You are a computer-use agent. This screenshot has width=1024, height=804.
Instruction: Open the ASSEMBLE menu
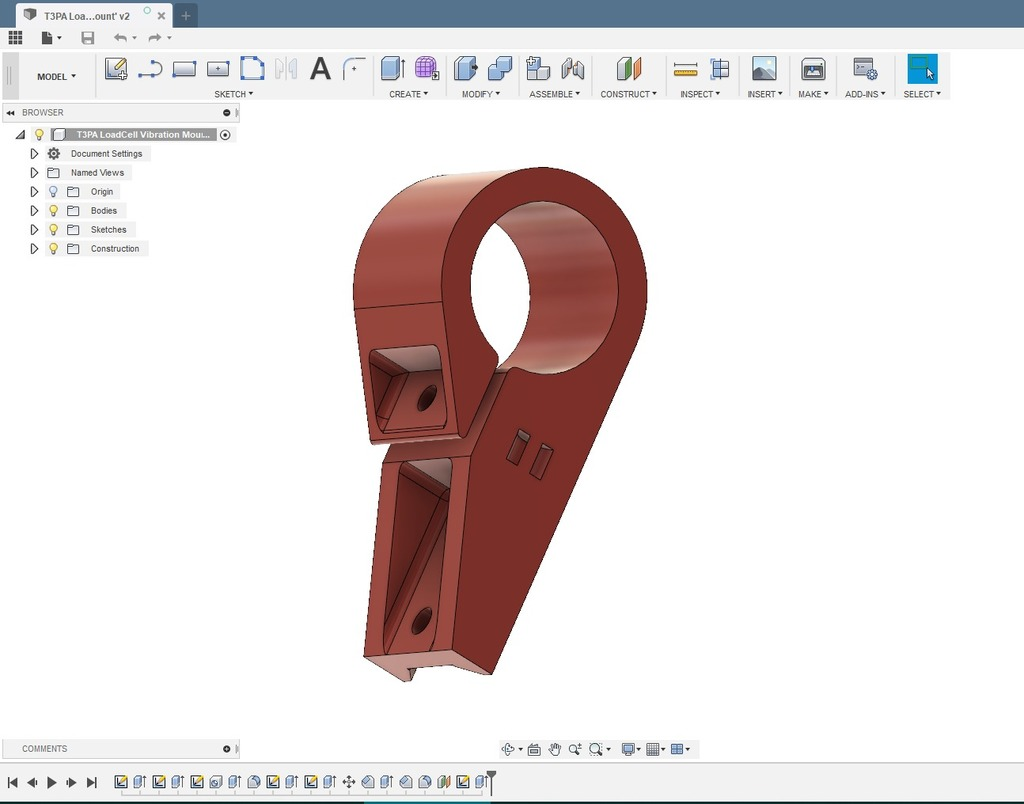click(x=555, y=94)
